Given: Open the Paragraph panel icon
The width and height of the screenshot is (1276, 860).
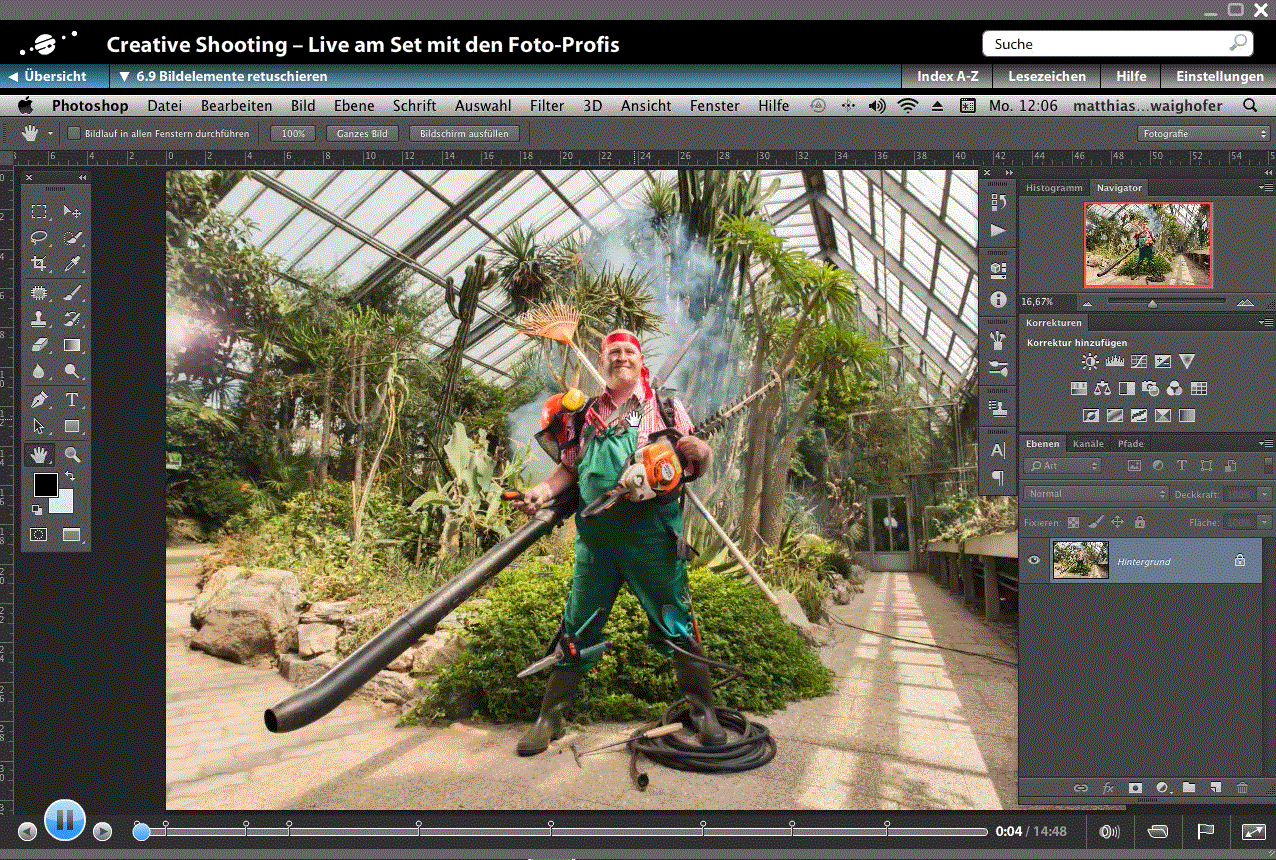Looking at the screenshot, I should pyautogui.click(x=998, y=478).
